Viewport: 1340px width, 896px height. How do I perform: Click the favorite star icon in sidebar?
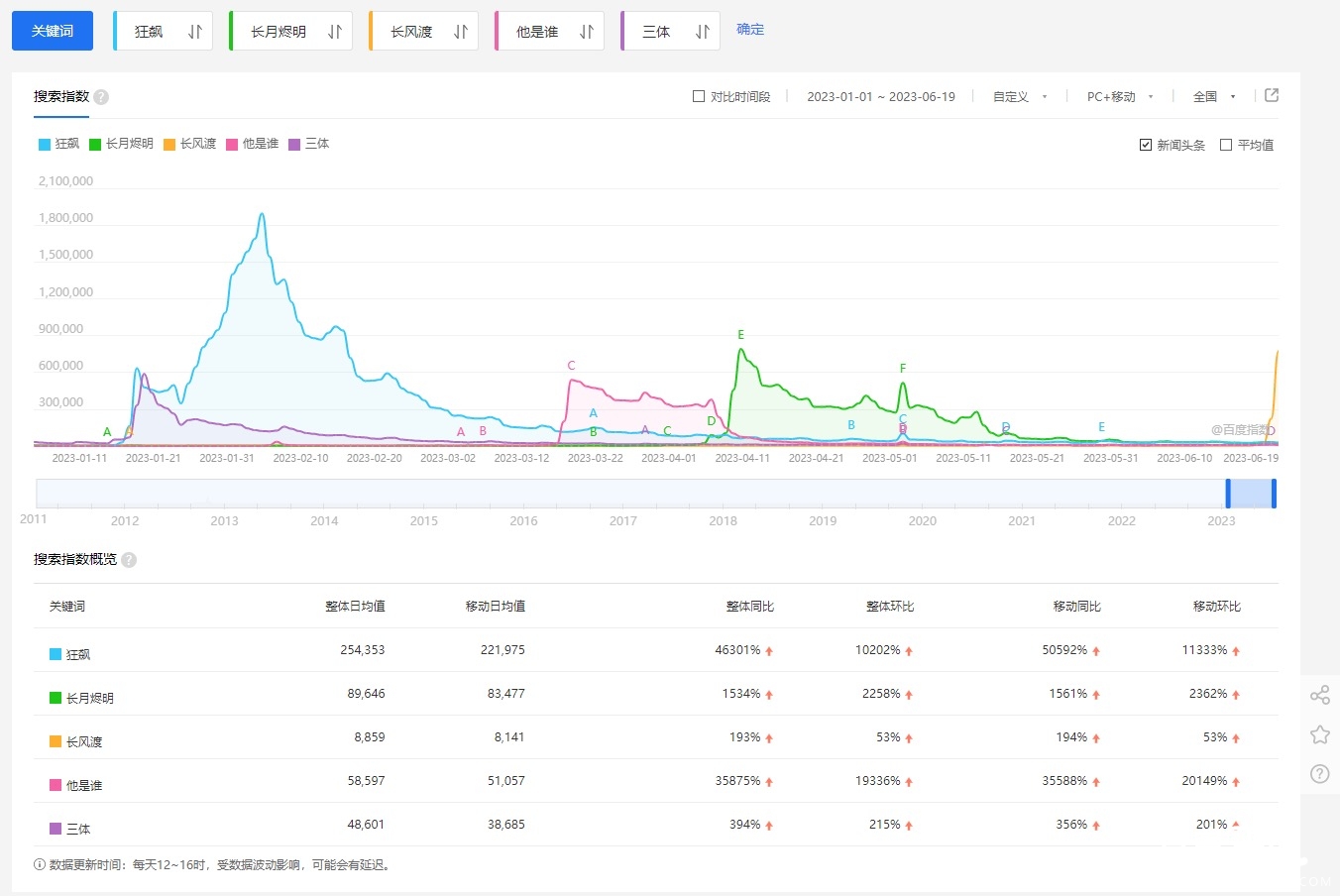pyautogui.click(x=1320, y=734)
